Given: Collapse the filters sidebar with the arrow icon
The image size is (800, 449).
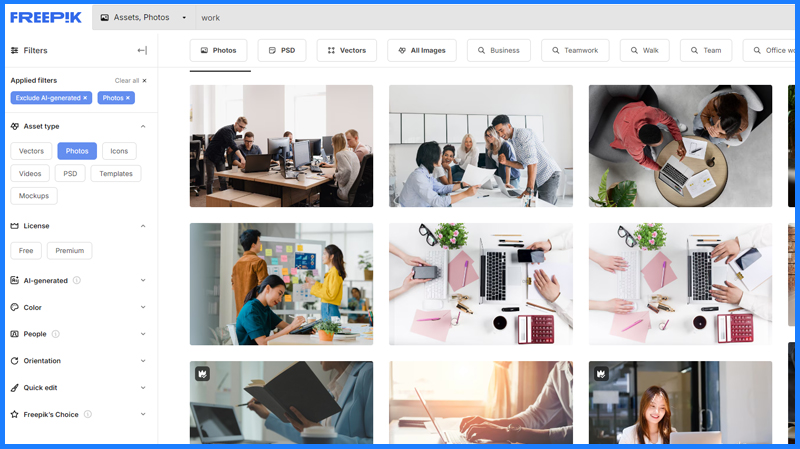Looking at the screenshot, I should [x=142, y=51].
